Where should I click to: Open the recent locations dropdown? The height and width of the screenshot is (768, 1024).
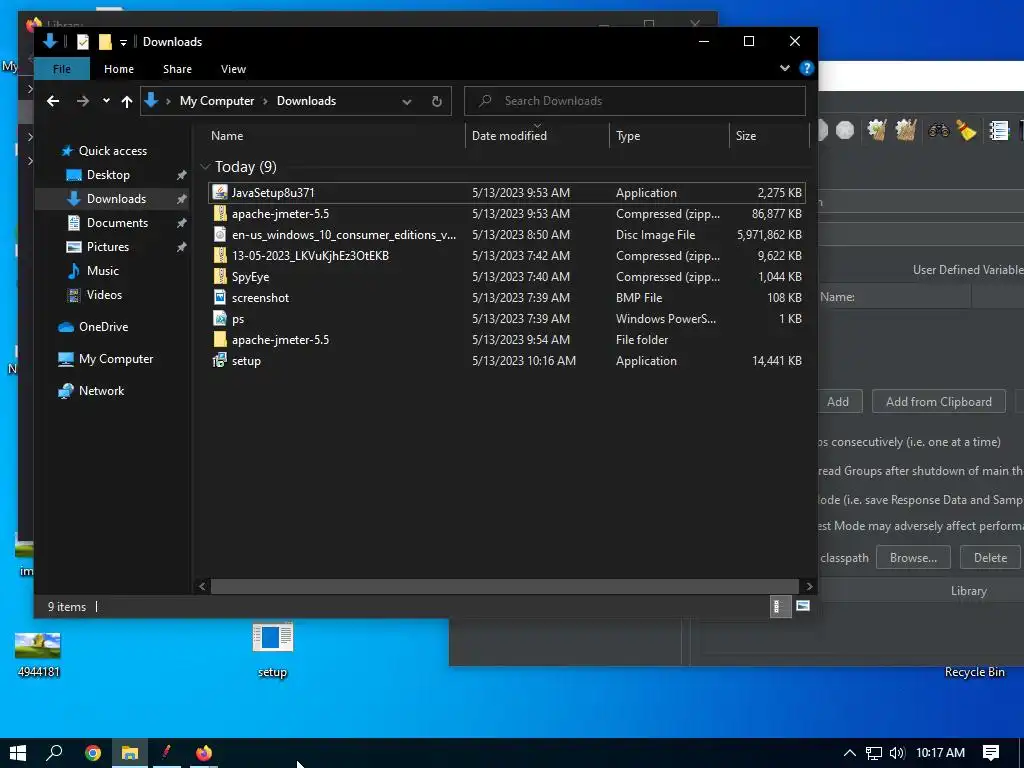click(106, 101)
